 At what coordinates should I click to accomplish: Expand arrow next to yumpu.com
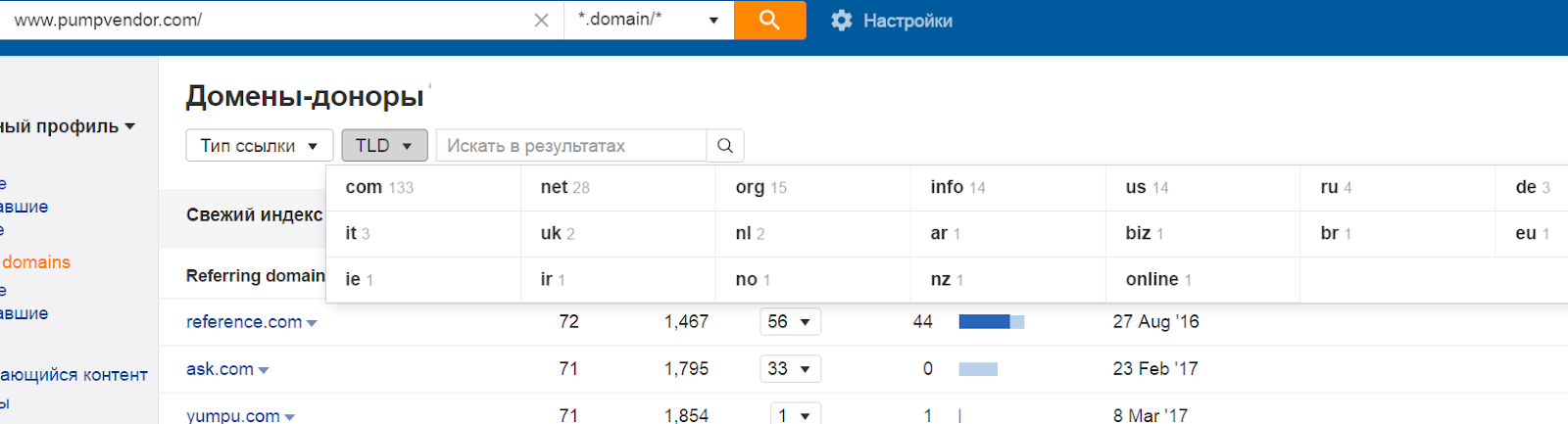[x=289, y=417]
